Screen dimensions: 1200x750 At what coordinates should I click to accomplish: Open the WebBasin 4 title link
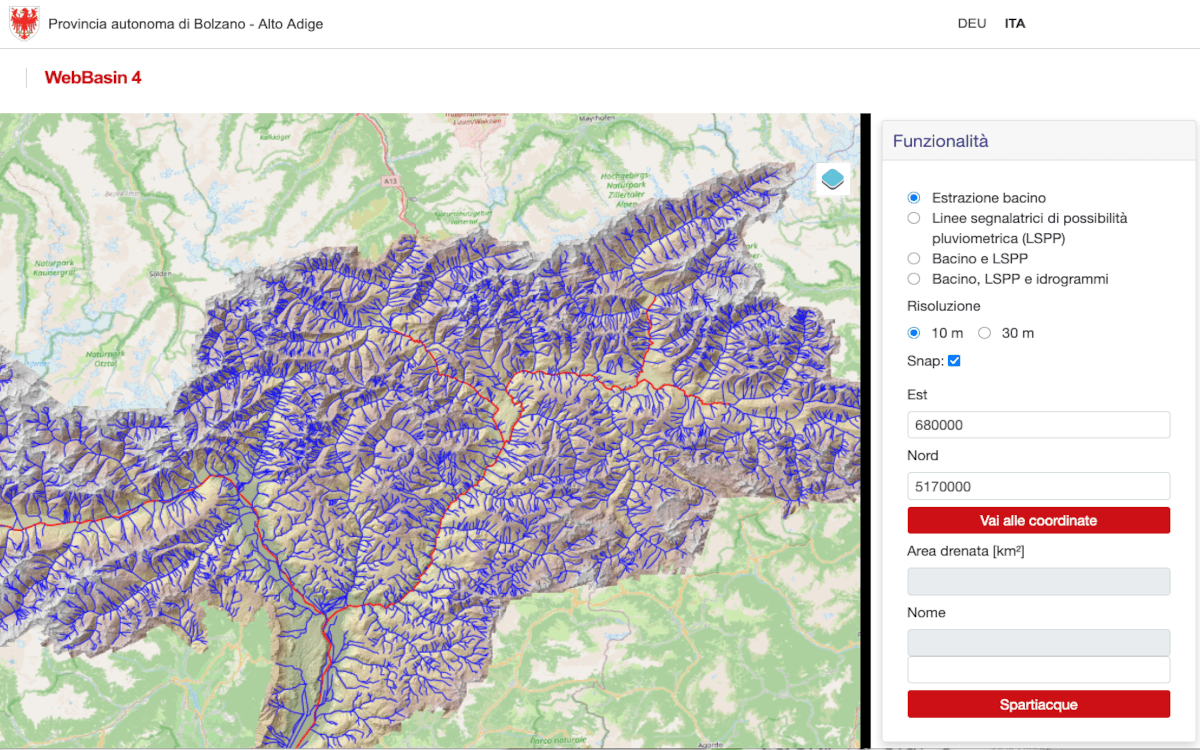click(93, 78)
